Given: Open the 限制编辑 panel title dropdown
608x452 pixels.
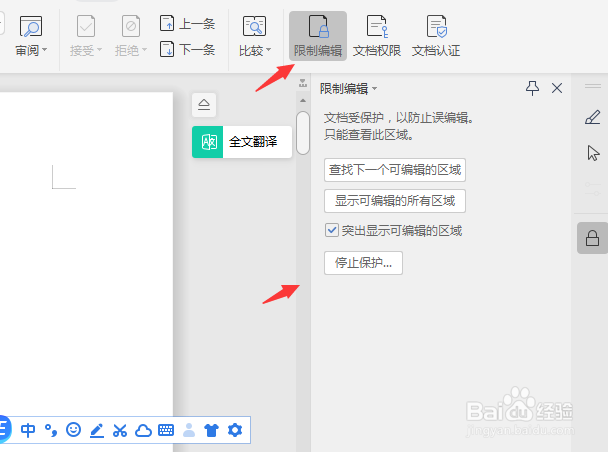Looking at the screenshot, I should click(375, 88).
